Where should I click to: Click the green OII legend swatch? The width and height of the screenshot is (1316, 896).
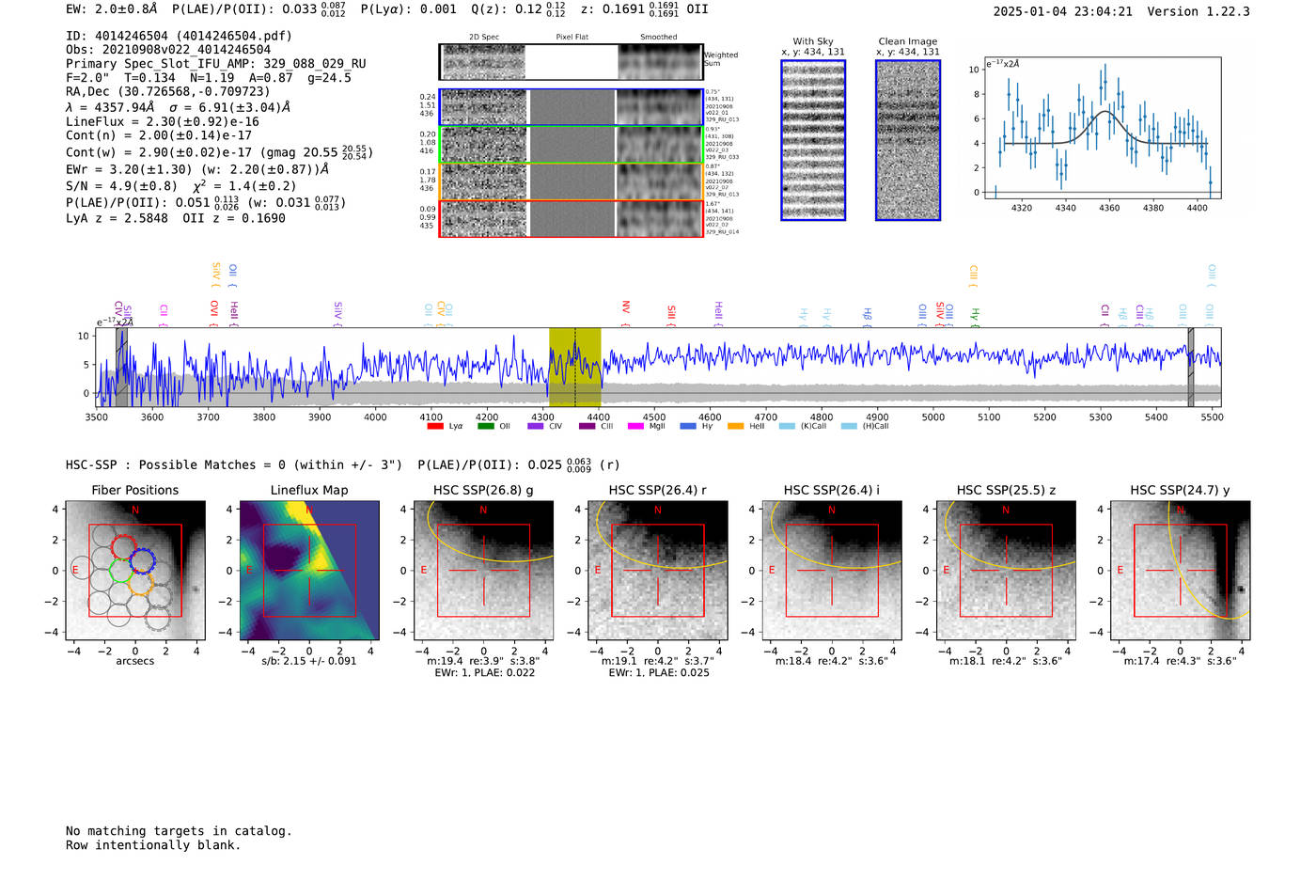[485, 426]
